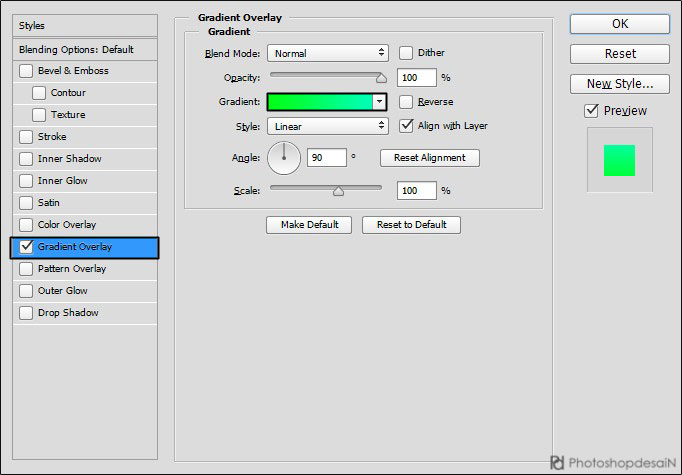The height and width of the screenshot is (475, 682).
Task: Click Make Default button
Action: tap(309, 225)
